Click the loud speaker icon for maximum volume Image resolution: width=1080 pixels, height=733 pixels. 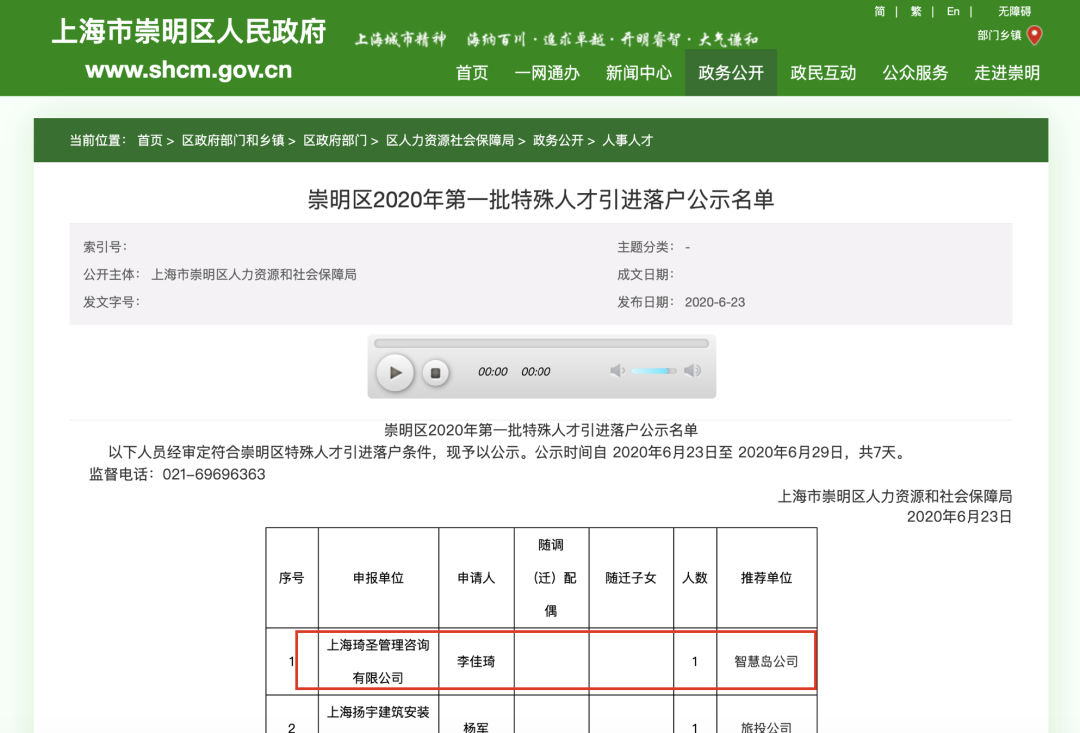[692, 371]
